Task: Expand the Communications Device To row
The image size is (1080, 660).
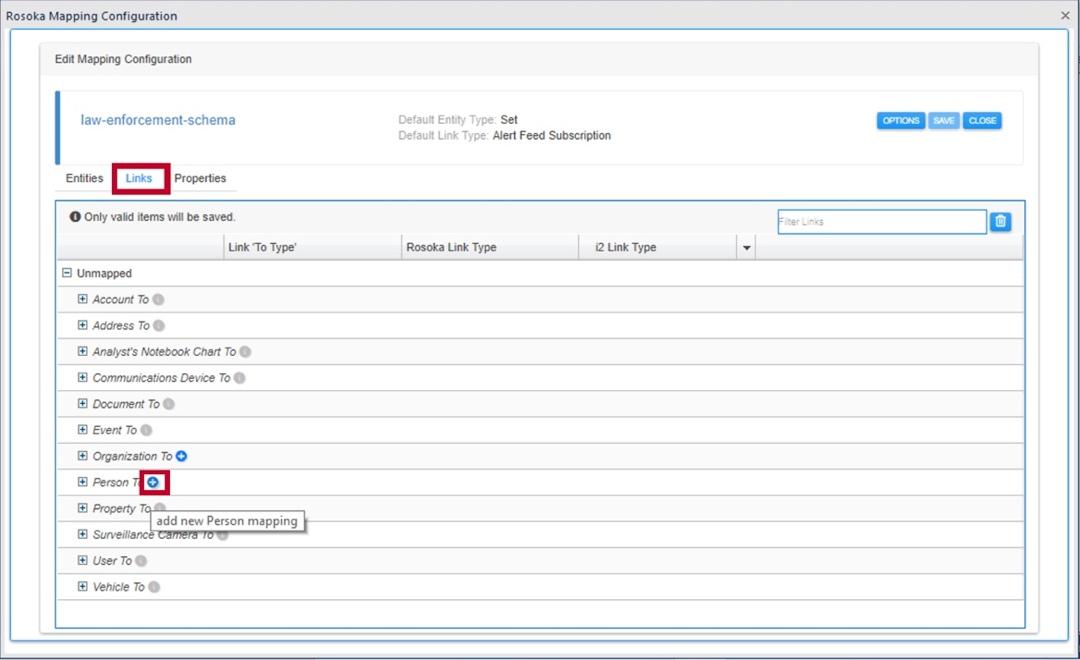Action: point(83,378)
